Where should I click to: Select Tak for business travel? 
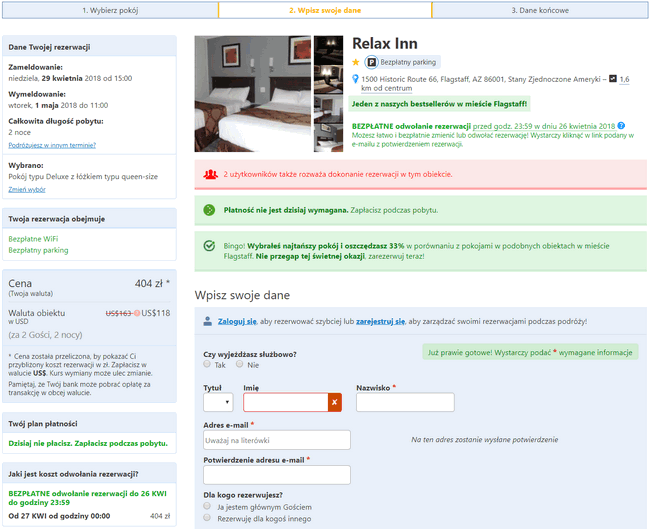pos(207,364)
